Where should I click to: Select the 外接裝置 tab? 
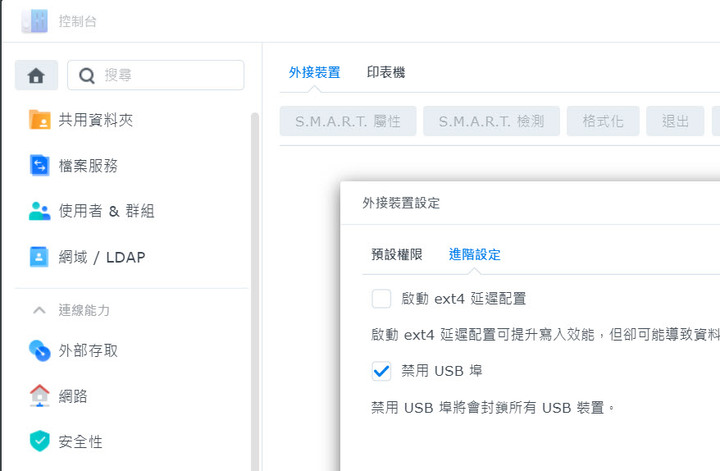[x=315, y=72]
